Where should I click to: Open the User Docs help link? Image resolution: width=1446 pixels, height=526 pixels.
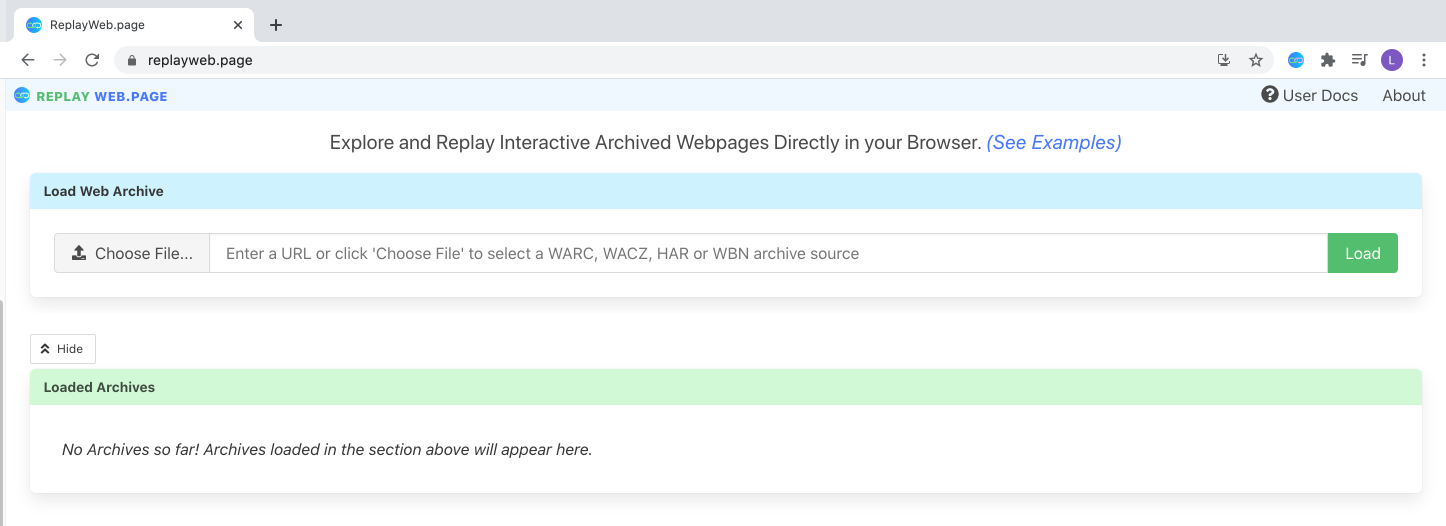coord(1309,96)
